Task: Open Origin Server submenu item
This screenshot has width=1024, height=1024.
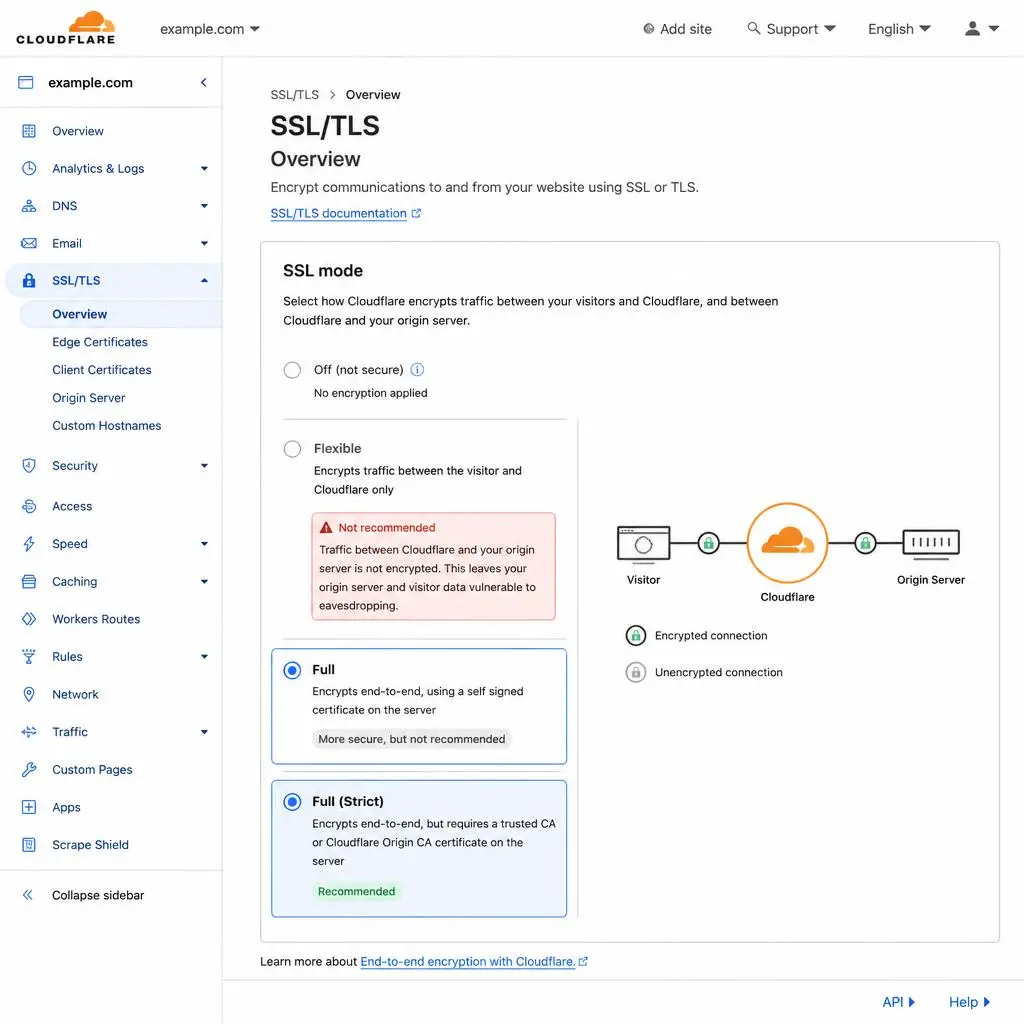Action: [x=89, y=398]
